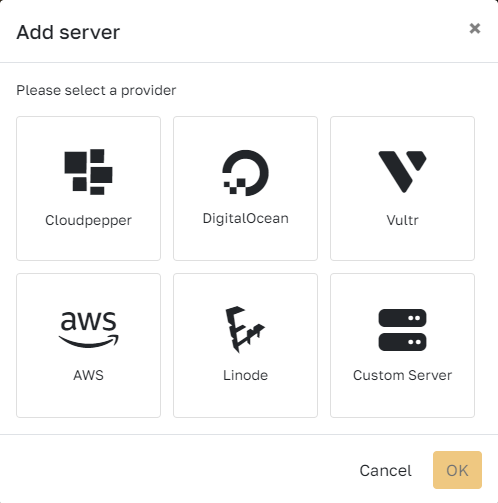Click the Linode text label

pos(245,375)
